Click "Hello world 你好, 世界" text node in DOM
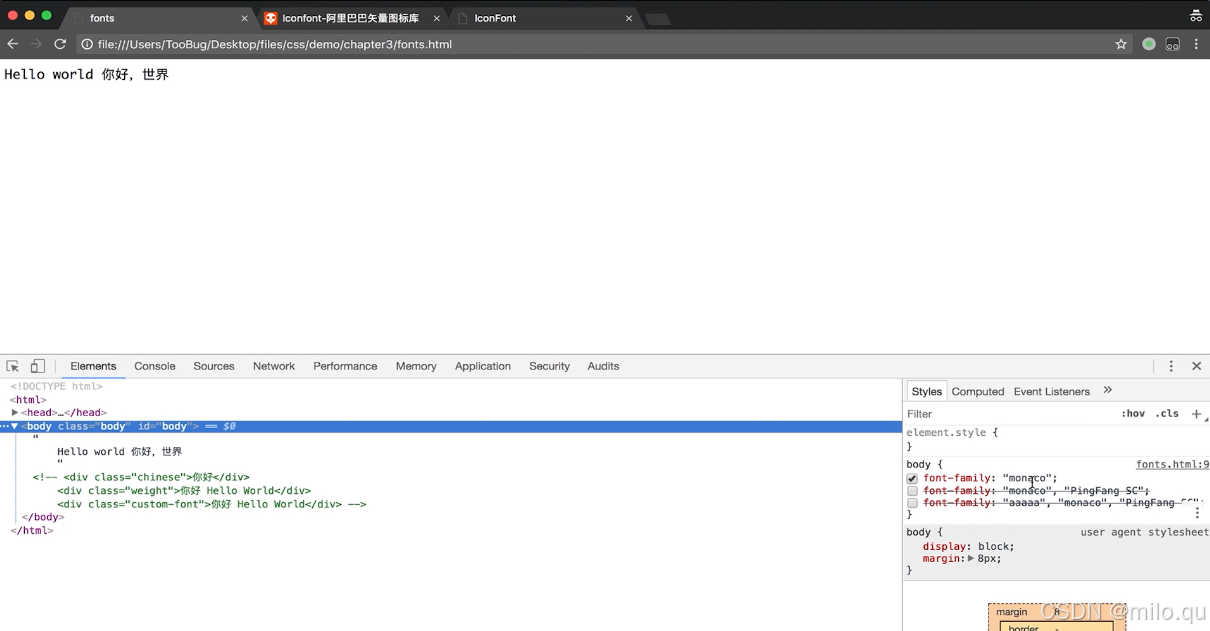1210x631 pixels. [x=119, y=452]
